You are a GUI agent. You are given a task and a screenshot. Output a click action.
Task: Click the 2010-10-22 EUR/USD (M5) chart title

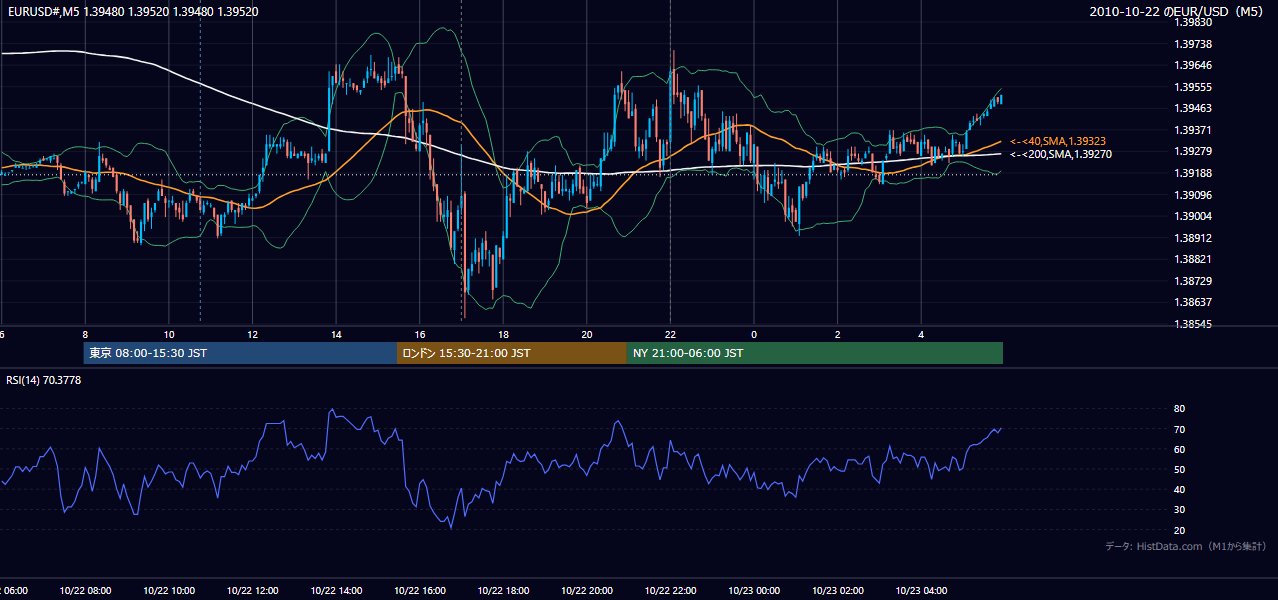[1178, 11]
